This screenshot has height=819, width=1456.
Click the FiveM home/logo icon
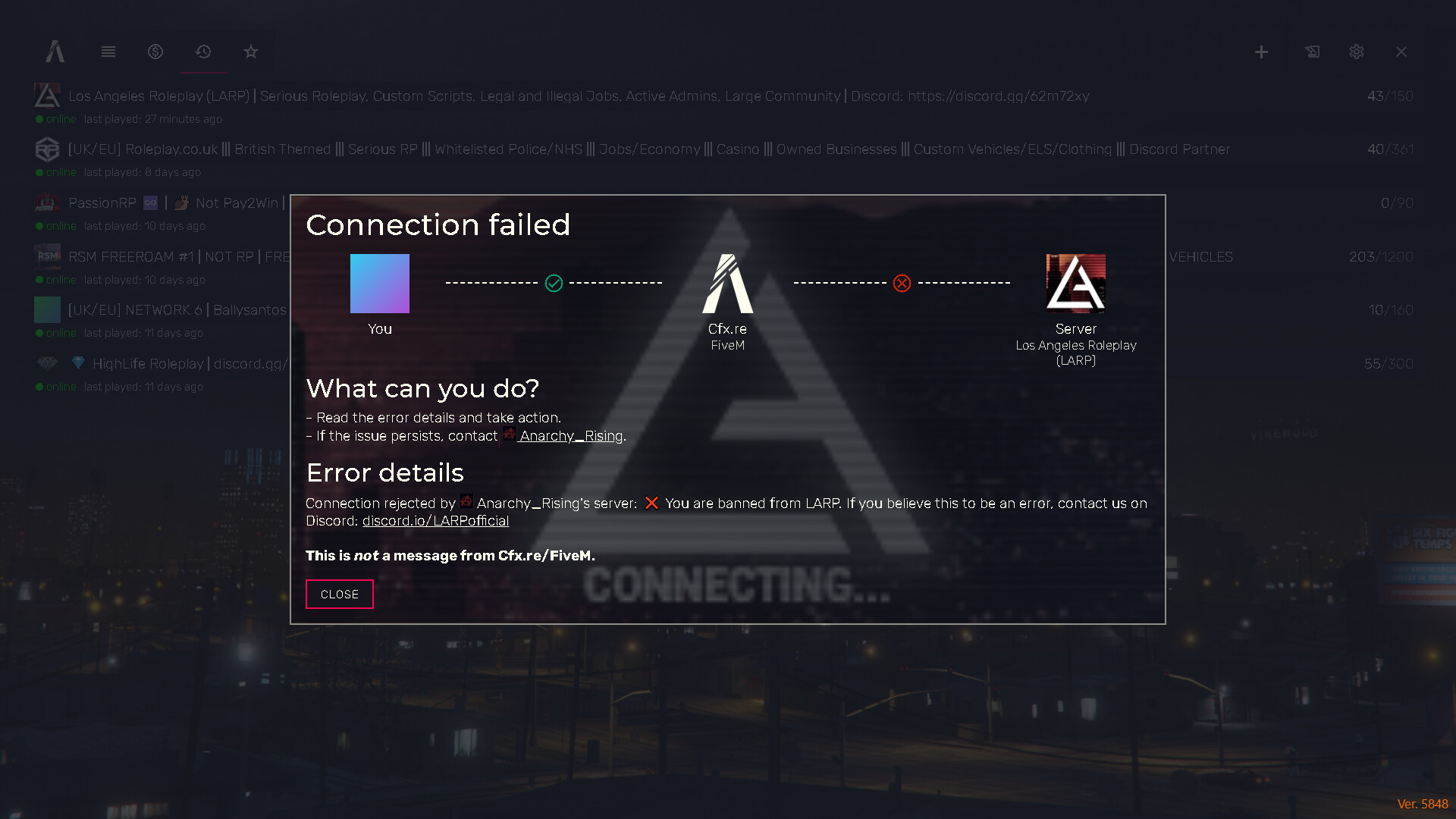coord(55,51)
